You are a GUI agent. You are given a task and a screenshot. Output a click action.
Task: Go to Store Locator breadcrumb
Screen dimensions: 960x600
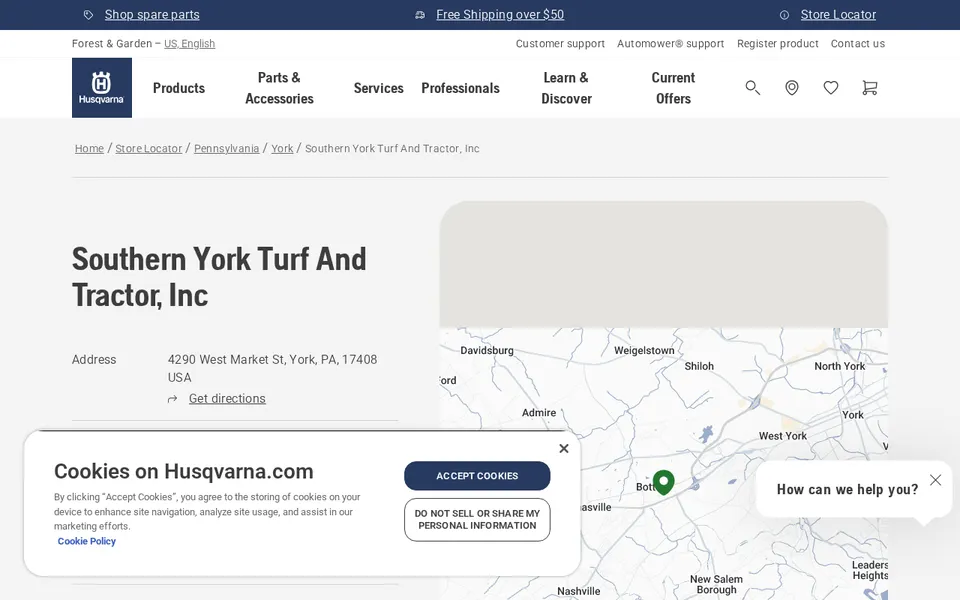149,148
